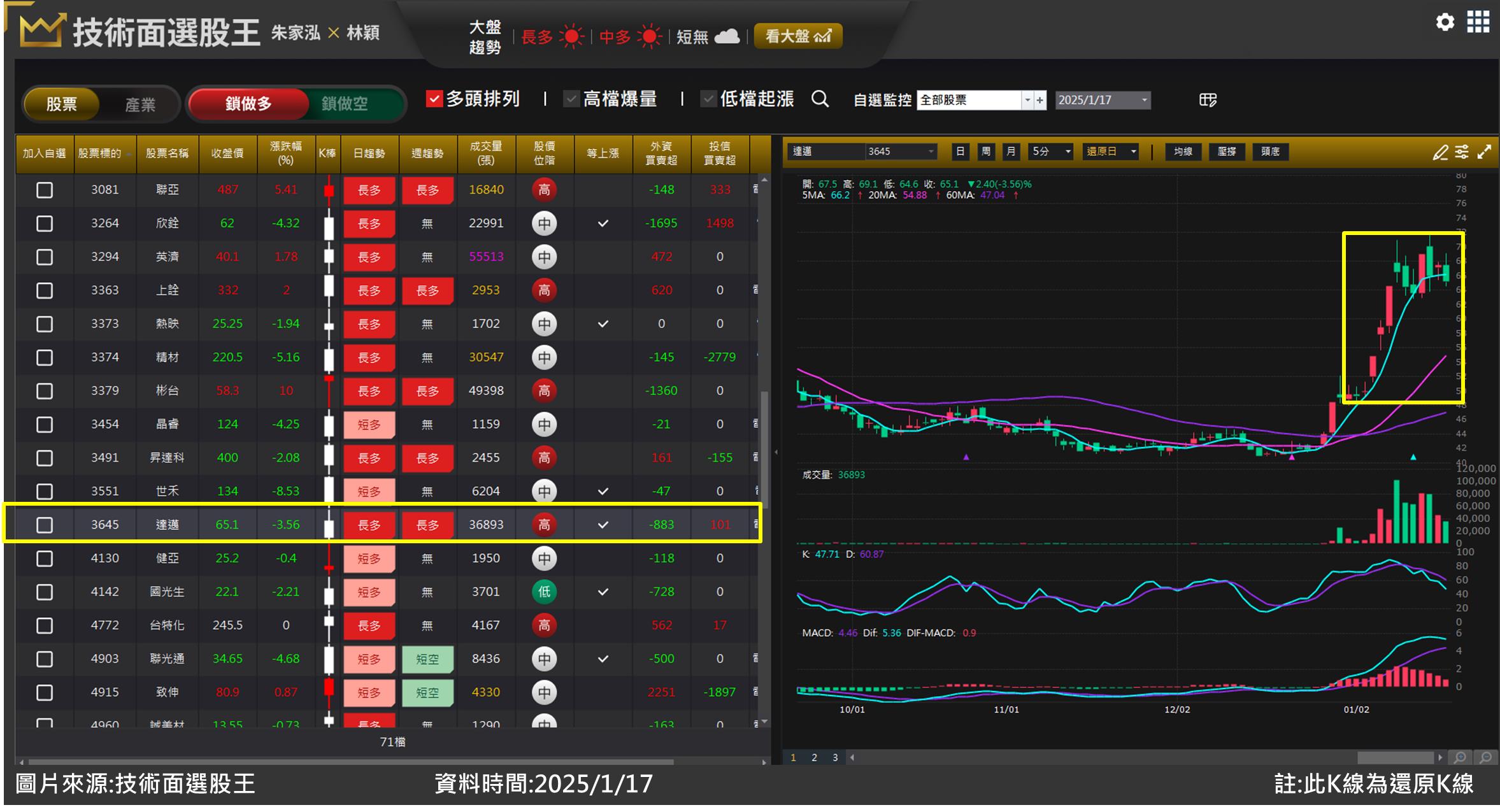Click the table column settings icon
This screenshot has height=812, width=1500.
point(1207,100)
